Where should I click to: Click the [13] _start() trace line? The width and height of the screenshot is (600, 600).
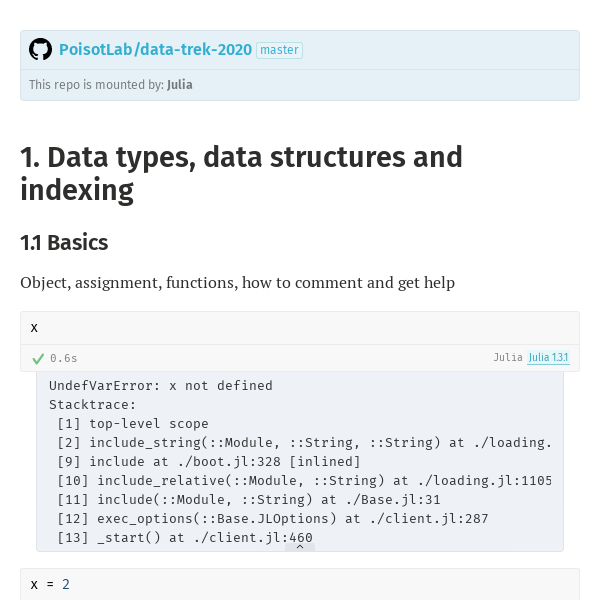[x=185, y=538]
